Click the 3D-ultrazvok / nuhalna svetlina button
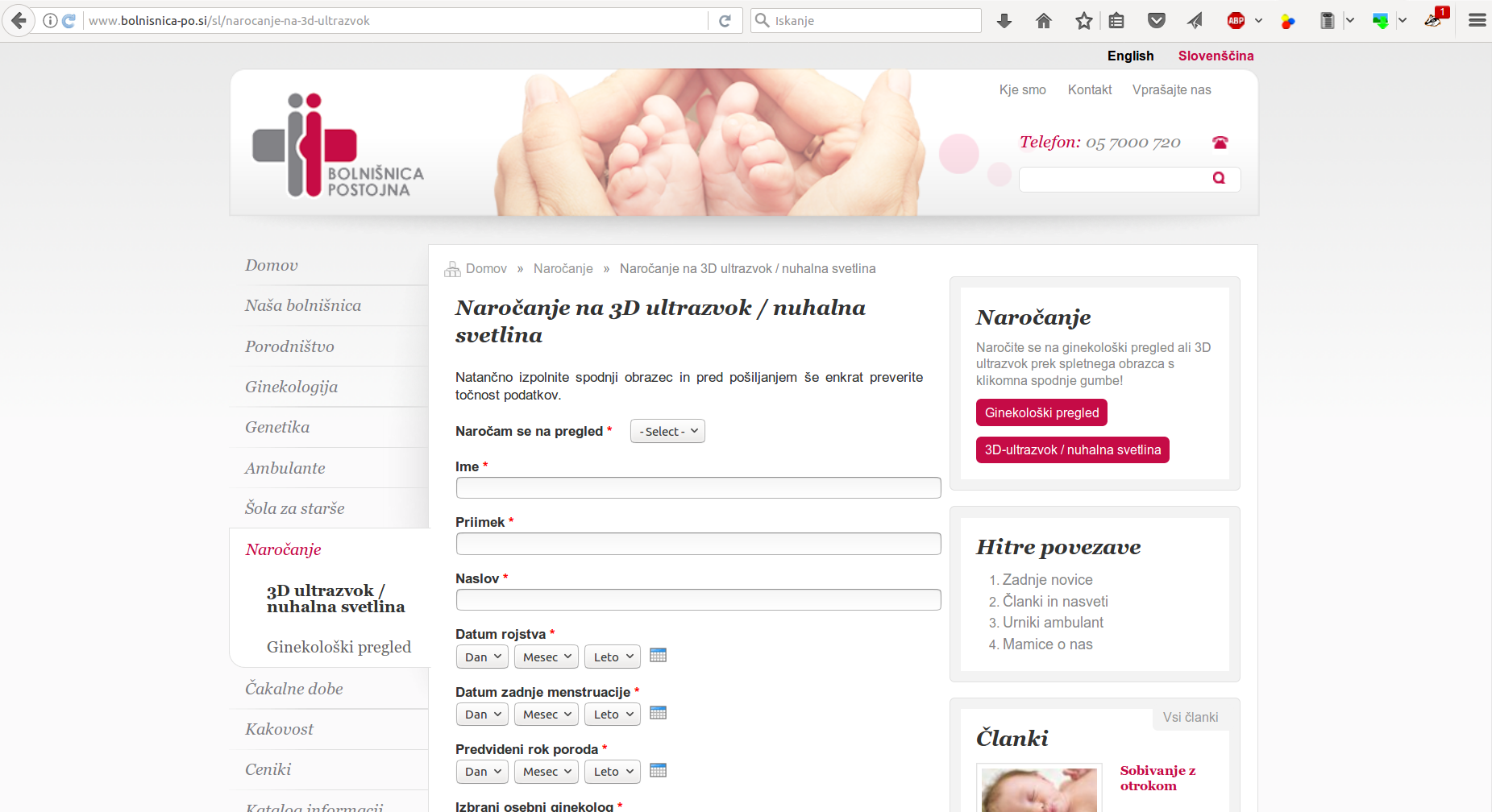The height and width of the screenshot is (812, 1492). coord(1072,449)
